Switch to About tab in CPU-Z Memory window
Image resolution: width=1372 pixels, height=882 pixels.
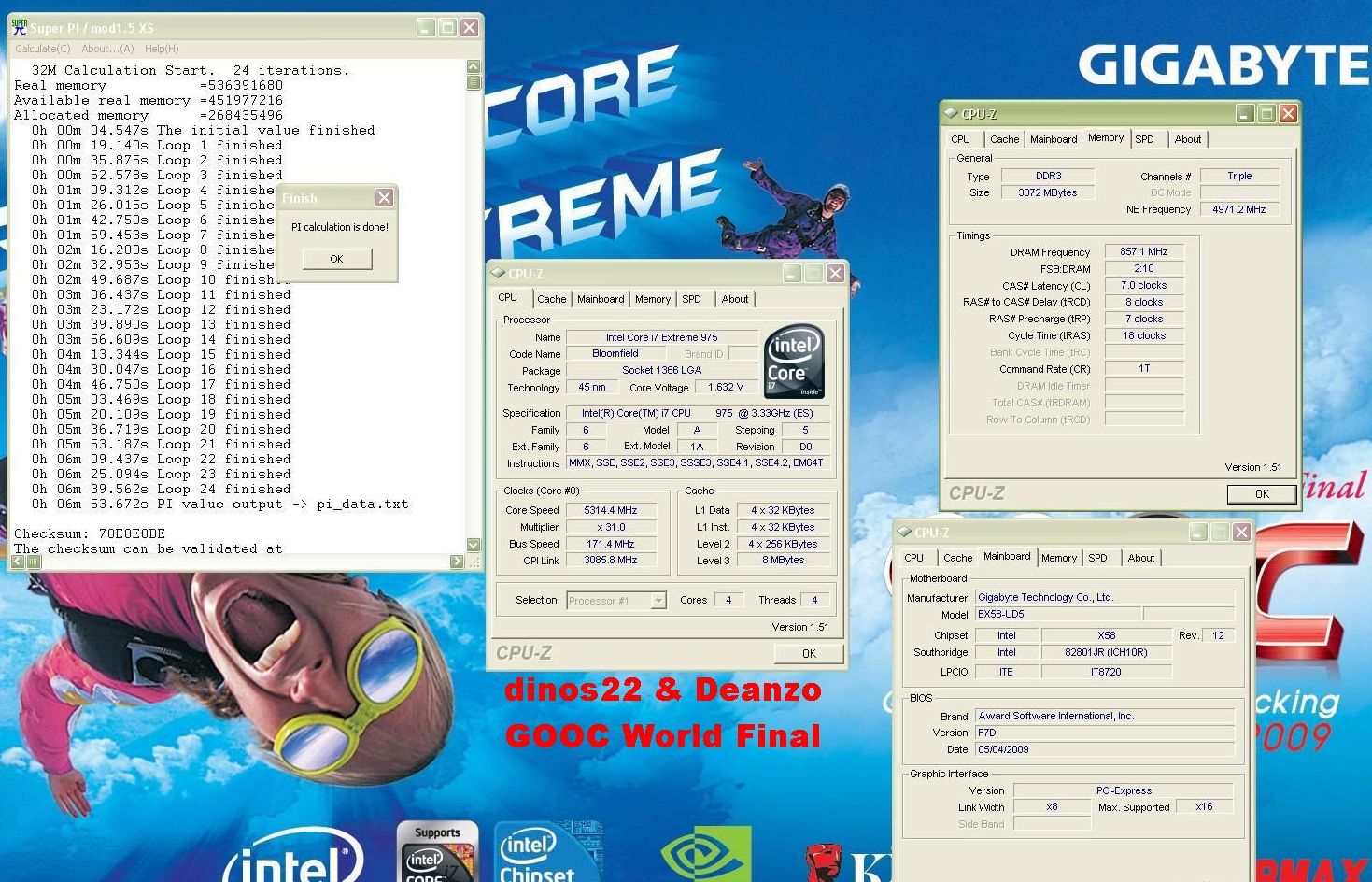[1188, 139]
